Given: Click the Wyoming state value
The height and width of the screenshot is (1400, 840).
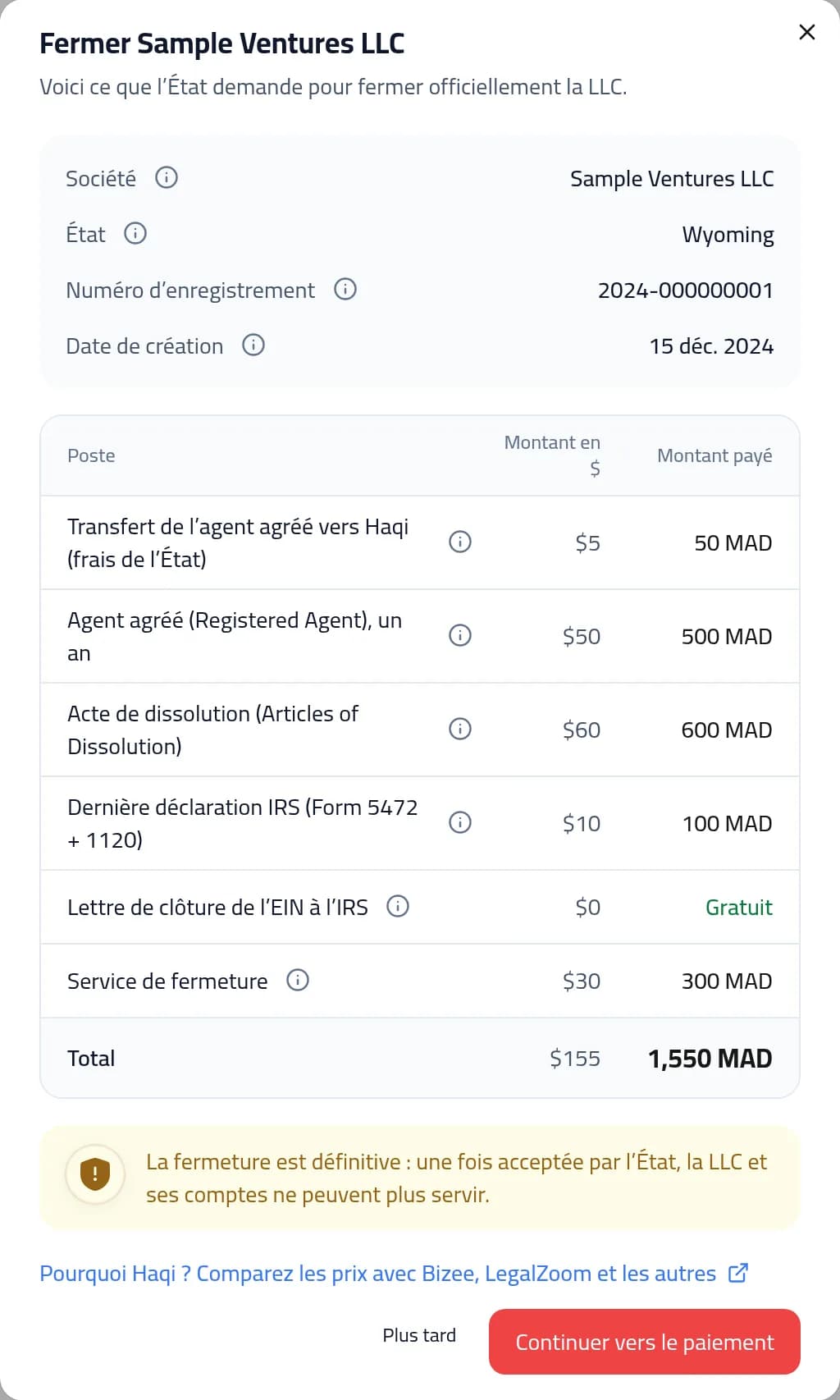Looking at the screenshot, I should [728, 235].
